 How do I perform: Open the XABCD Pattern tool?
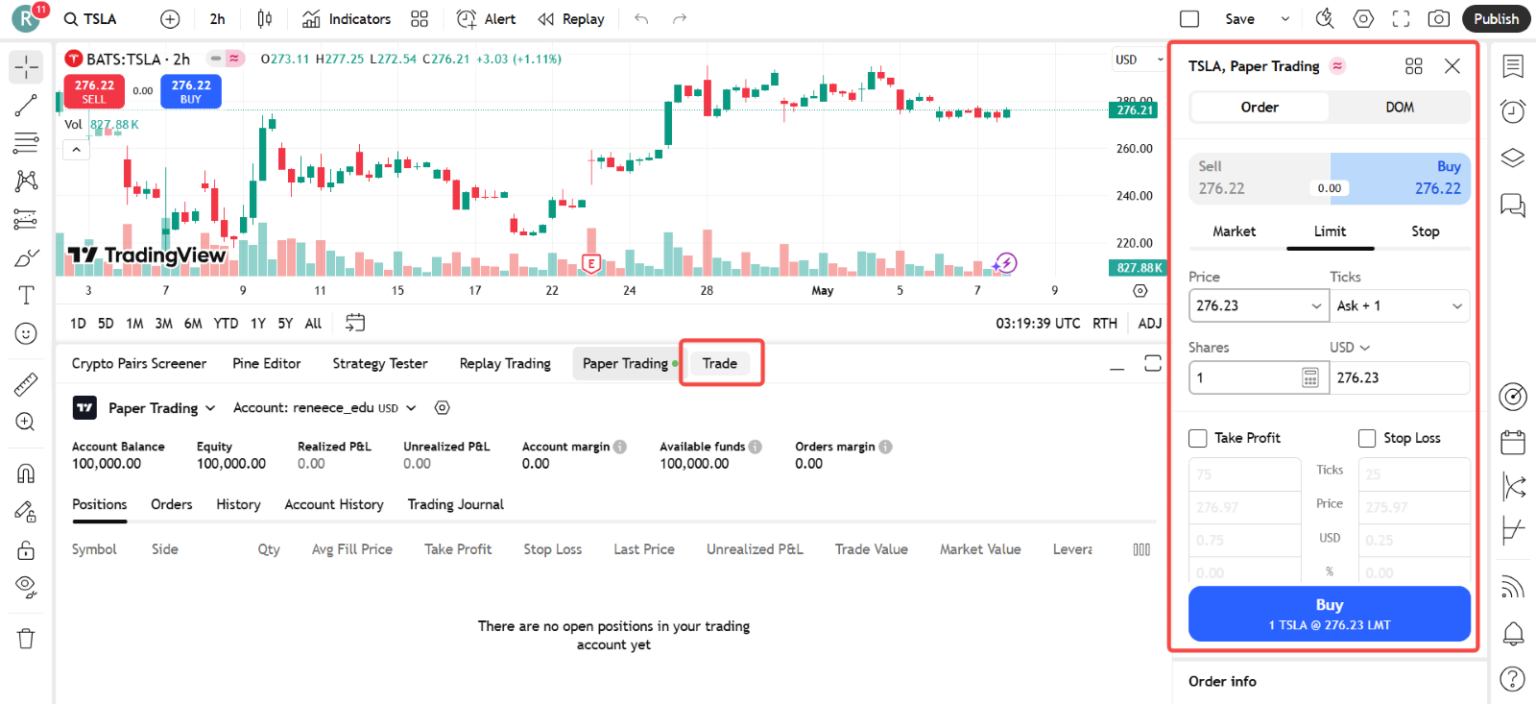pos(26,181)
